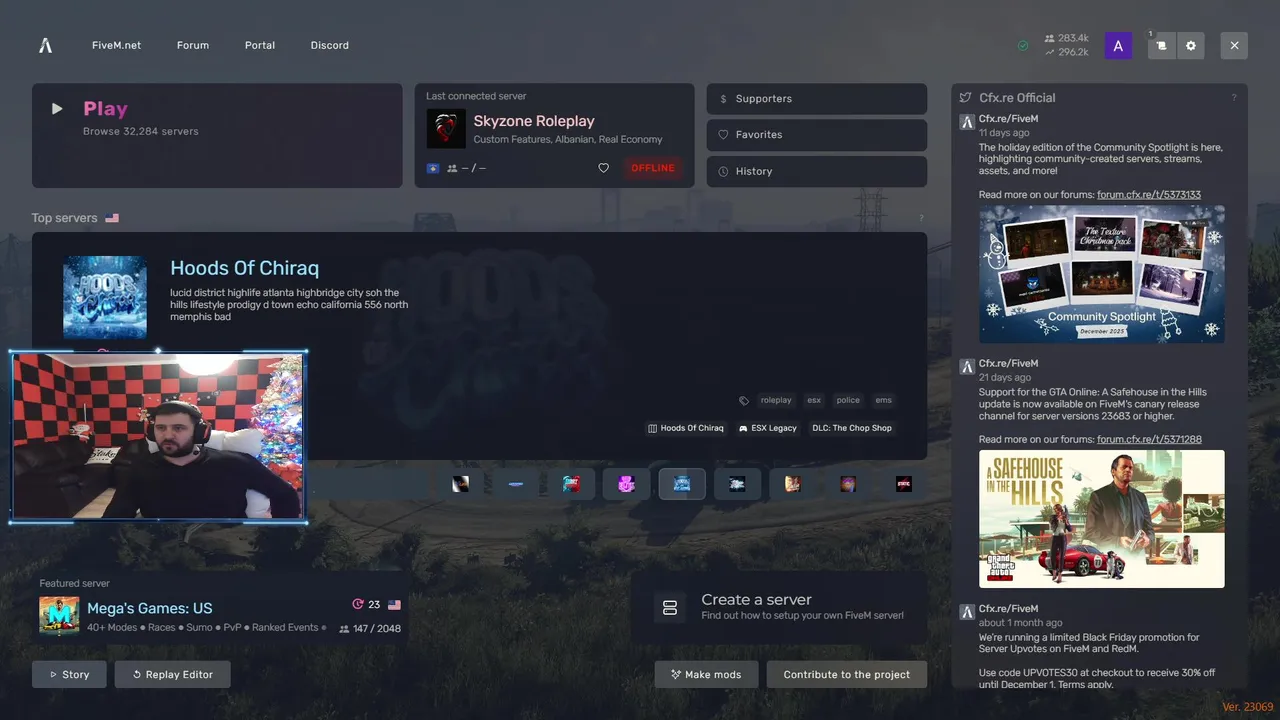Click the server stack icon beside Create a server
1280x720 pixels.
[670, 607]
